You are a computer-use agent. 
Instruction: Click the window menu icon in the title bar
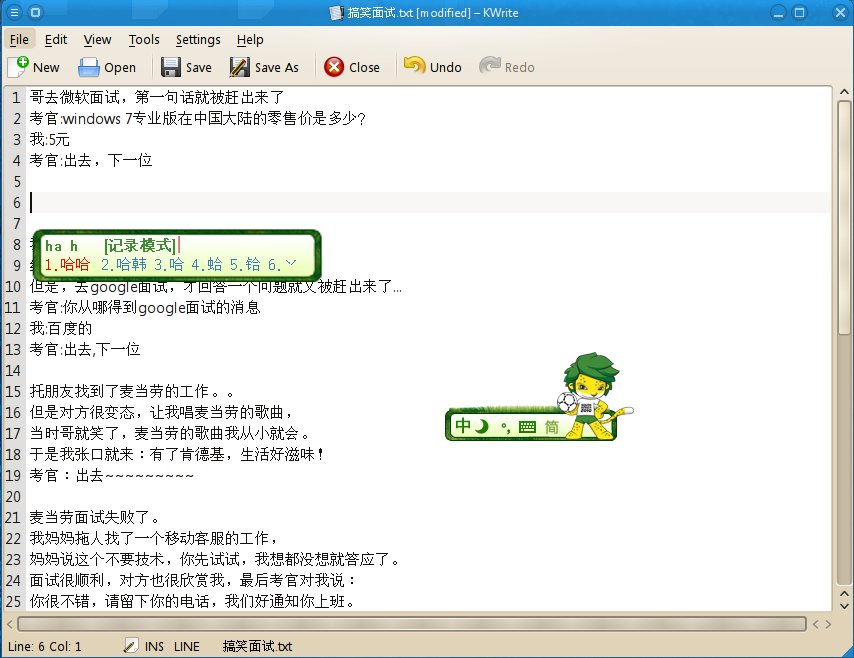(14, 12)
